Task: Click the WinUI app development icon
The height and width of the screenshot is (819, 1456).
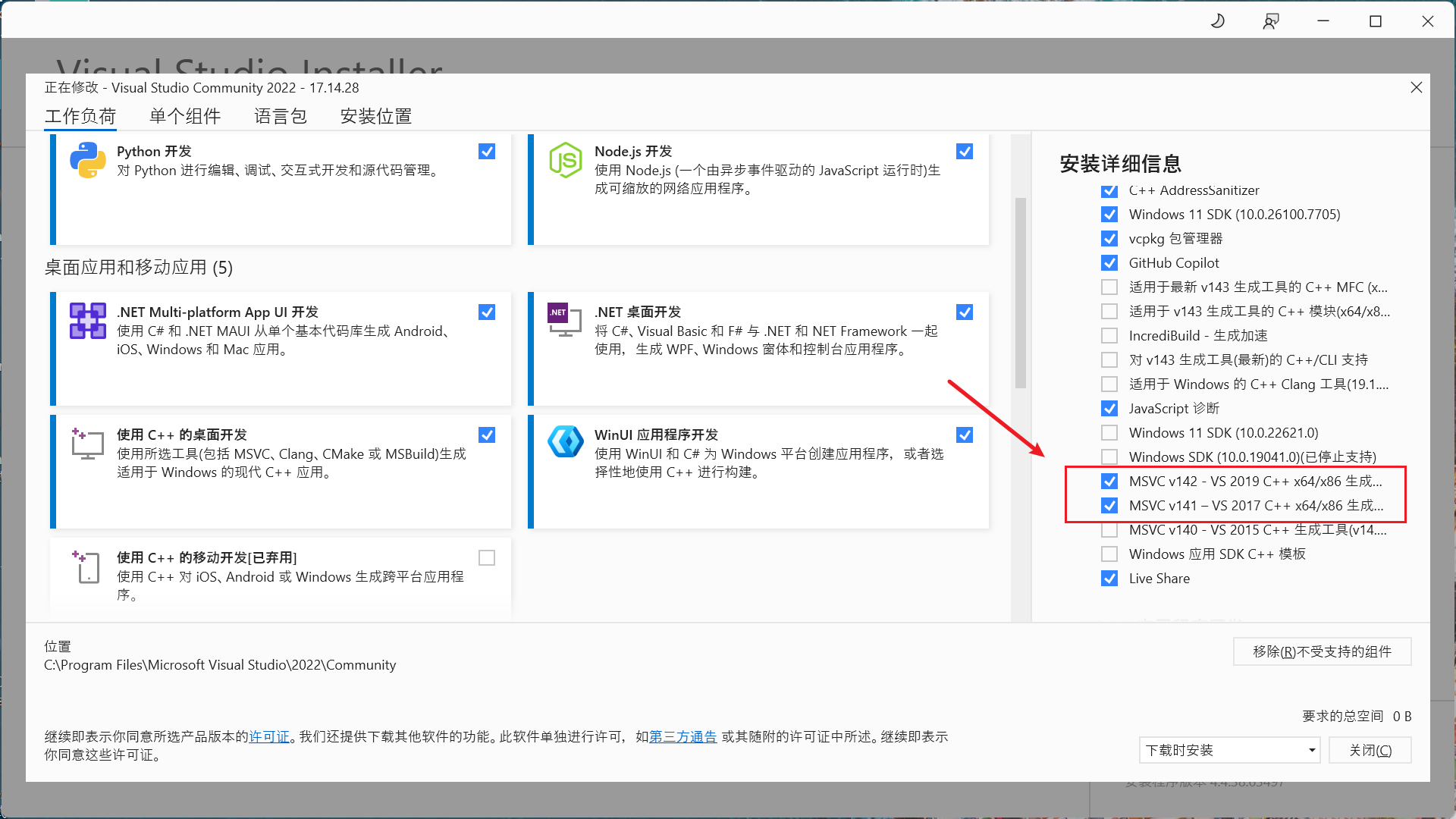Action: coord(566,442)
